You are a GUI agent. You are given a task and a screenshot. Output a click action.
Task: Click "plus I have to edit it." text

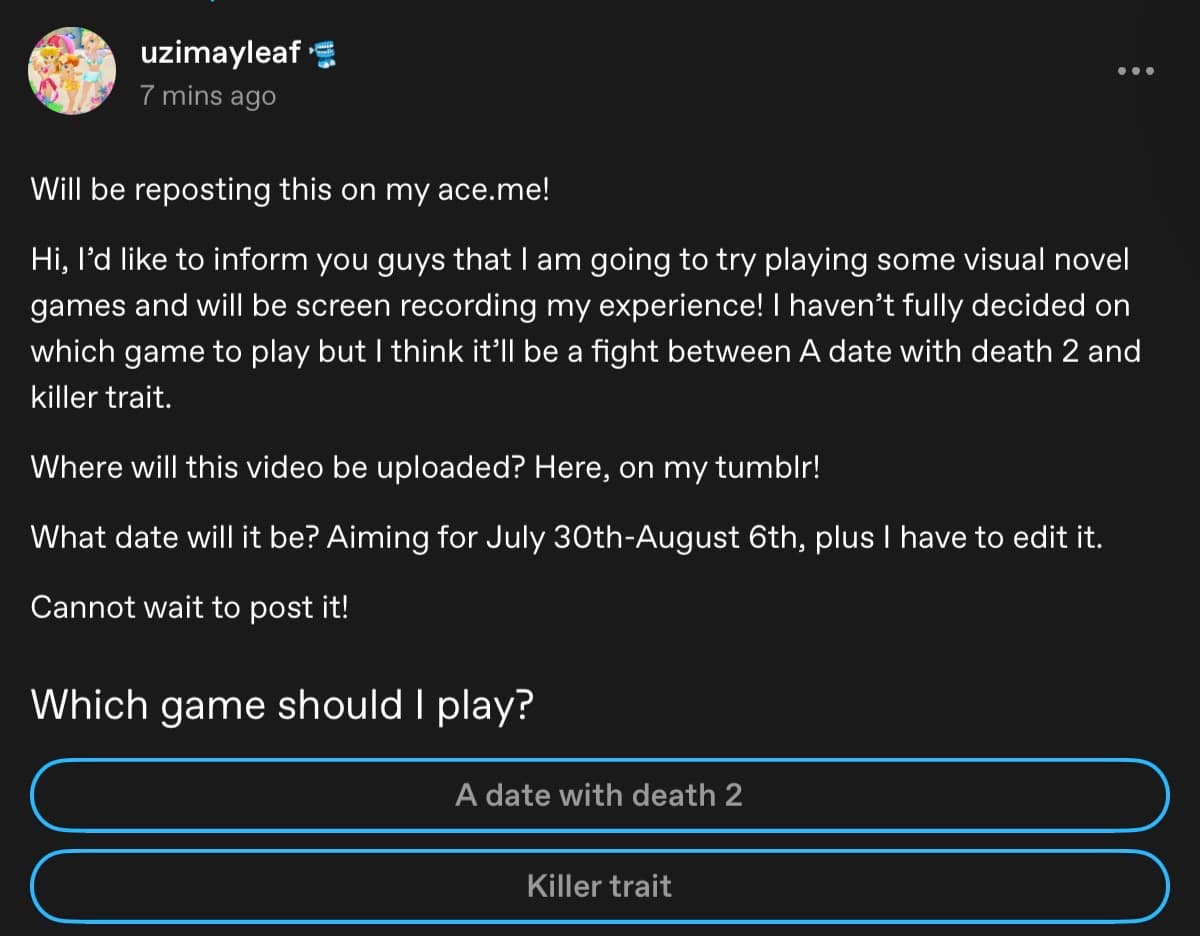pyautogui.click(x=959, y=538)
